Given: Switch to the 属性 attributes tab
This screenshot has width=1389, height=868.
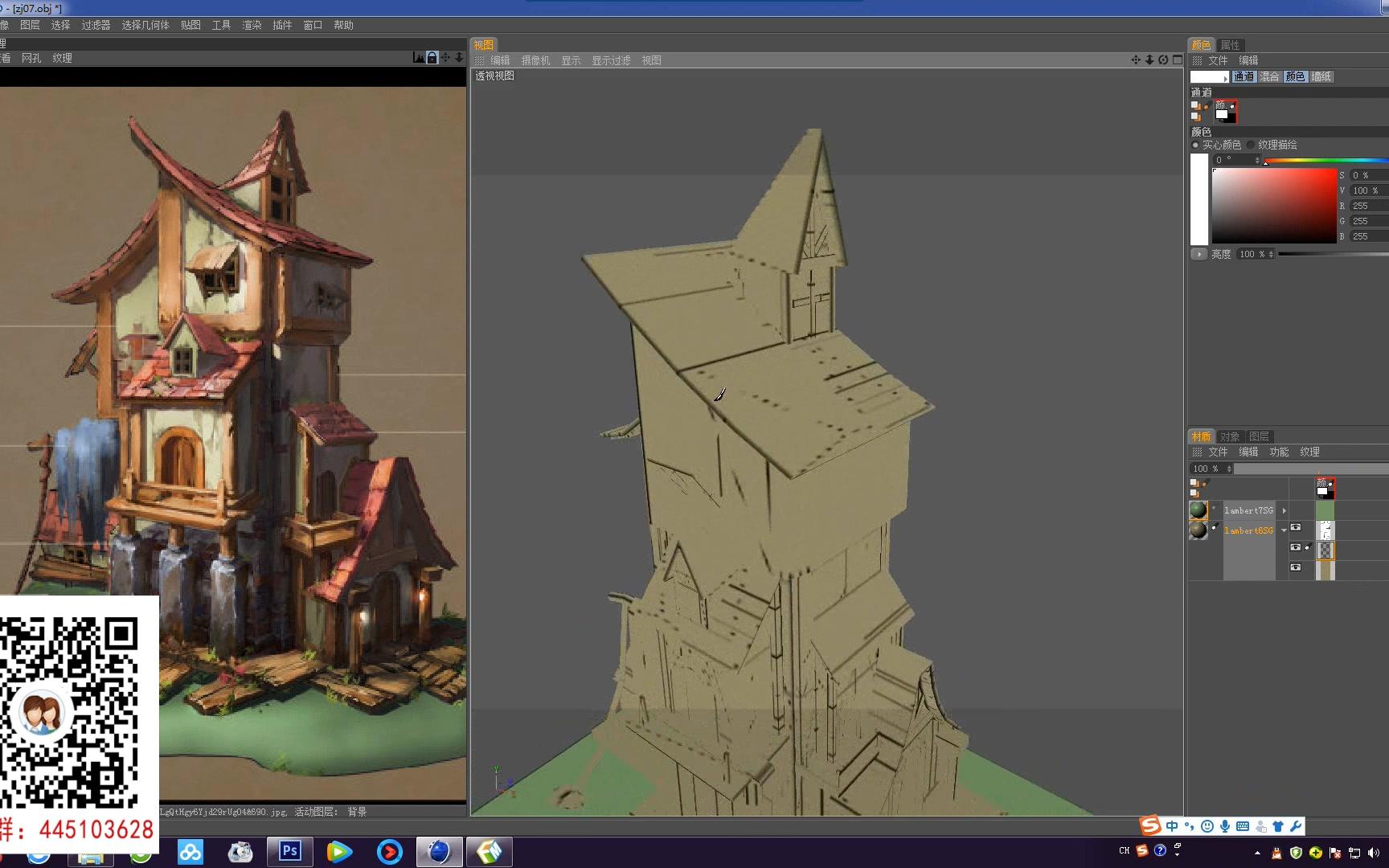Looking at the screenshot, I should (x=1230, y=45).
